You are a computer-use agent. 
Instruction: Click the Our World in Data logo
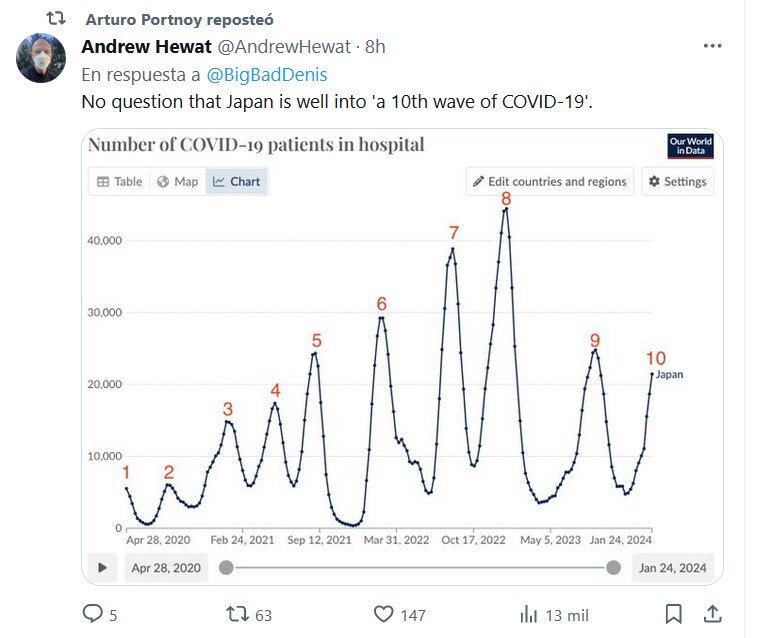tap(690, 146)
